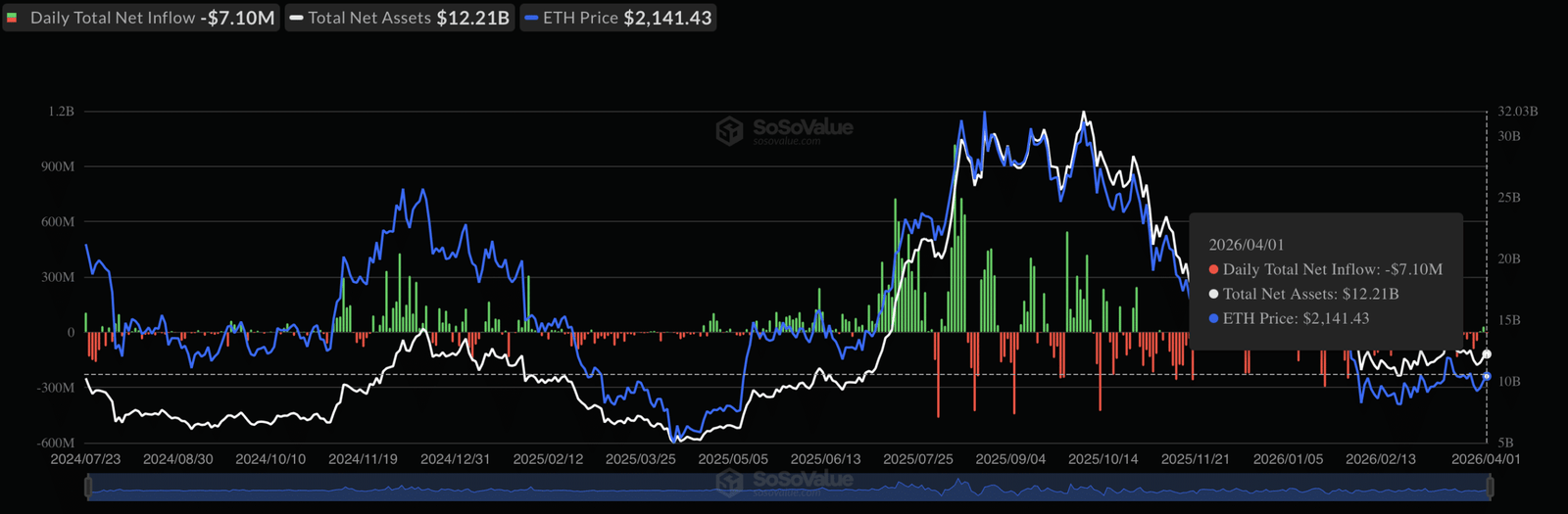Screen dimensions: 1568x514
Task: Click the white dot beside tooltip Total Net Assets
Action: (1214, 294)
